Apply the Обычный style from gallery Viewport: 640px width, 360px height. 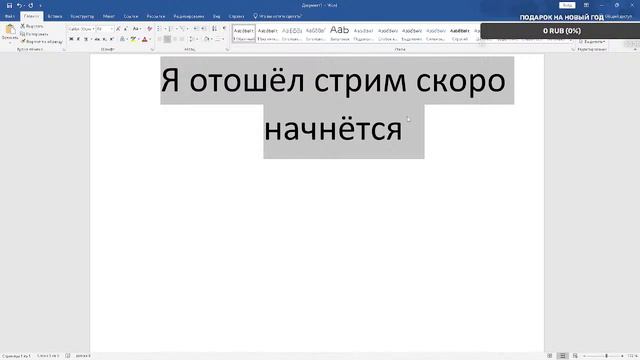click(244, 33)
